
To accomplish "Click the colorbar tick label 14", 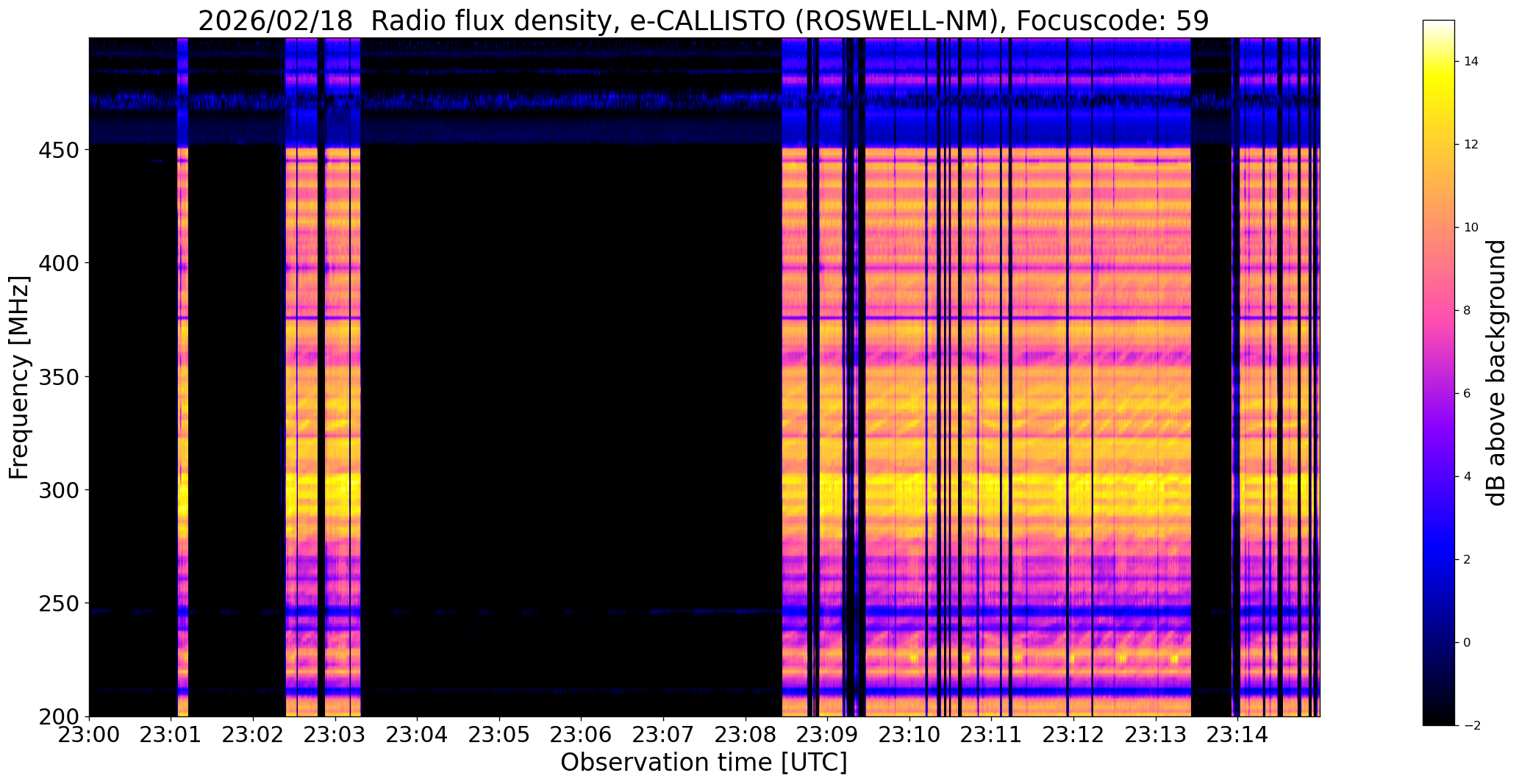I will pyautogui.click(x=1471, y=62).
